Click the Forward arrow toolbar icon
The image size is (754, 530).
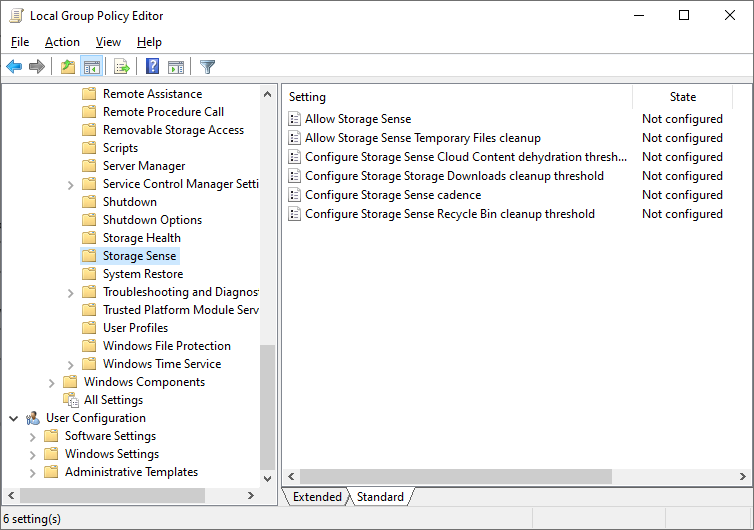tap(37, 66)
